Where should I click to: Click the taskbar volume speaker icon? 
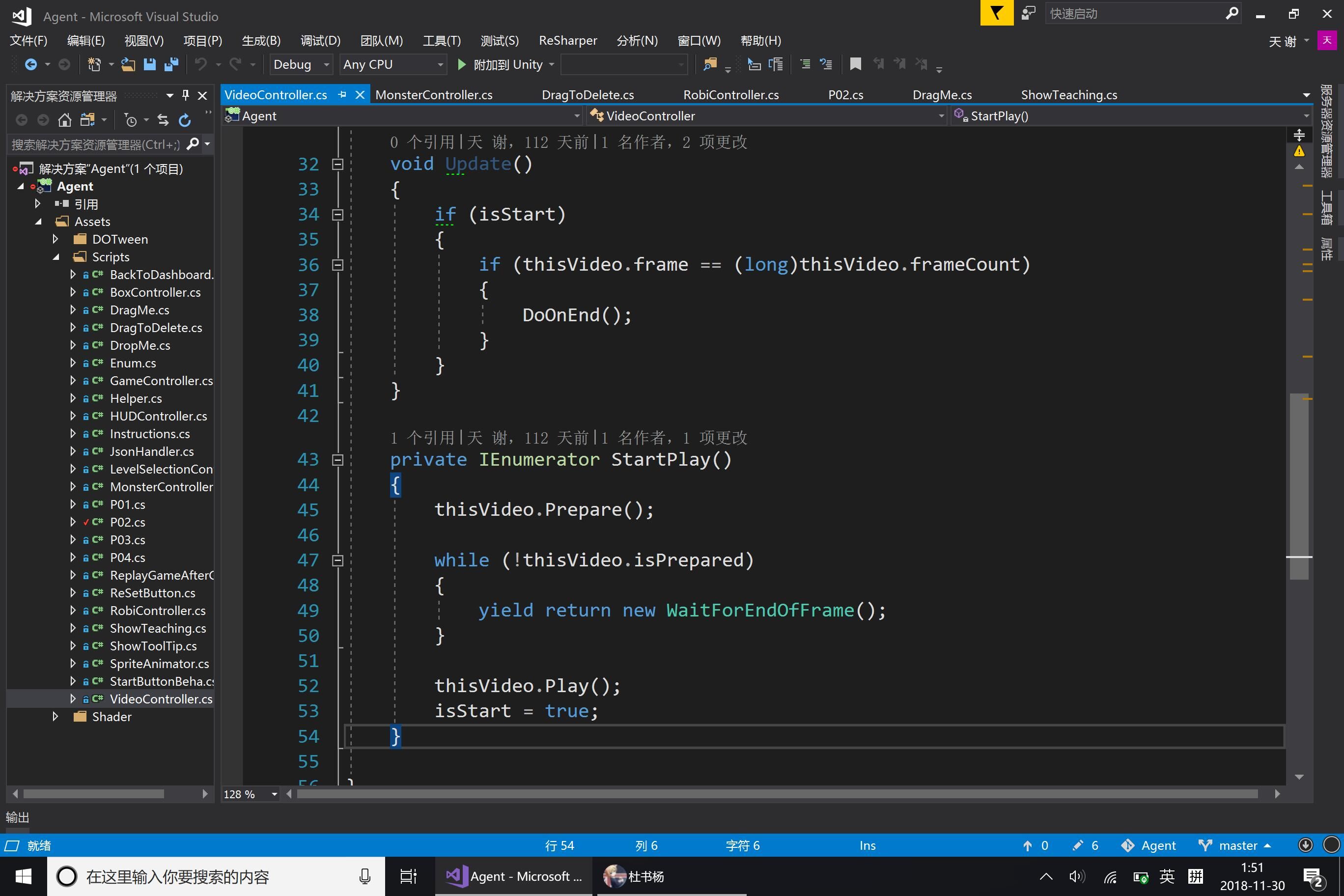tap(1077, 876)
